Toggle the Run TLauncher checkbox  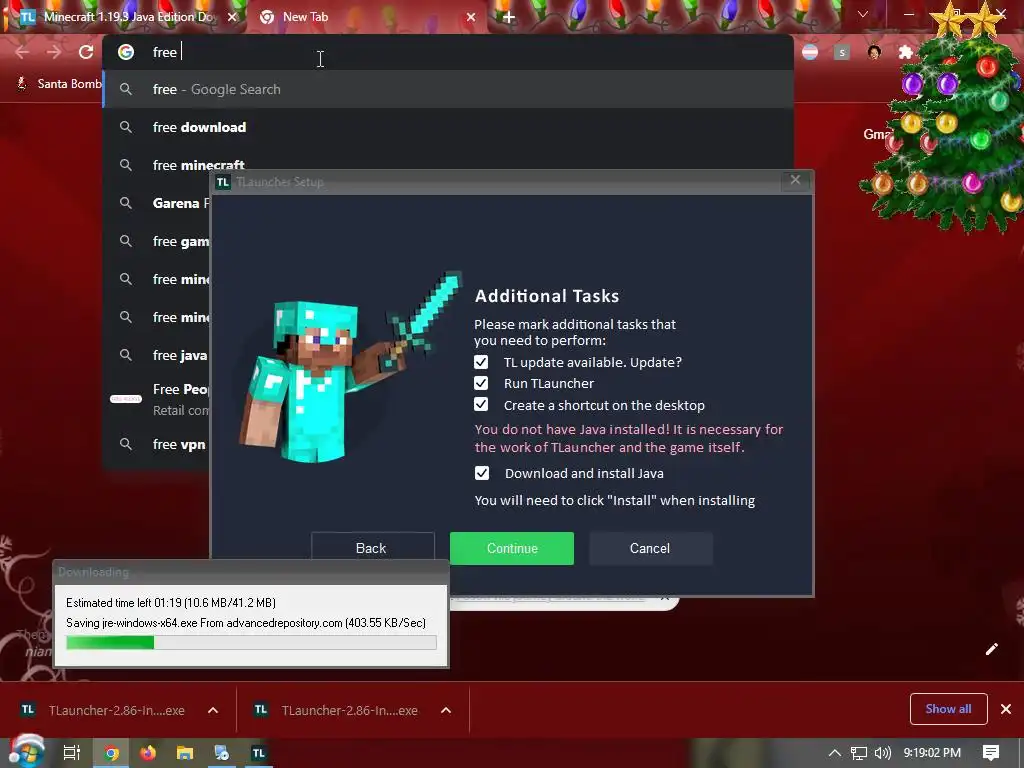click(481, 383)
